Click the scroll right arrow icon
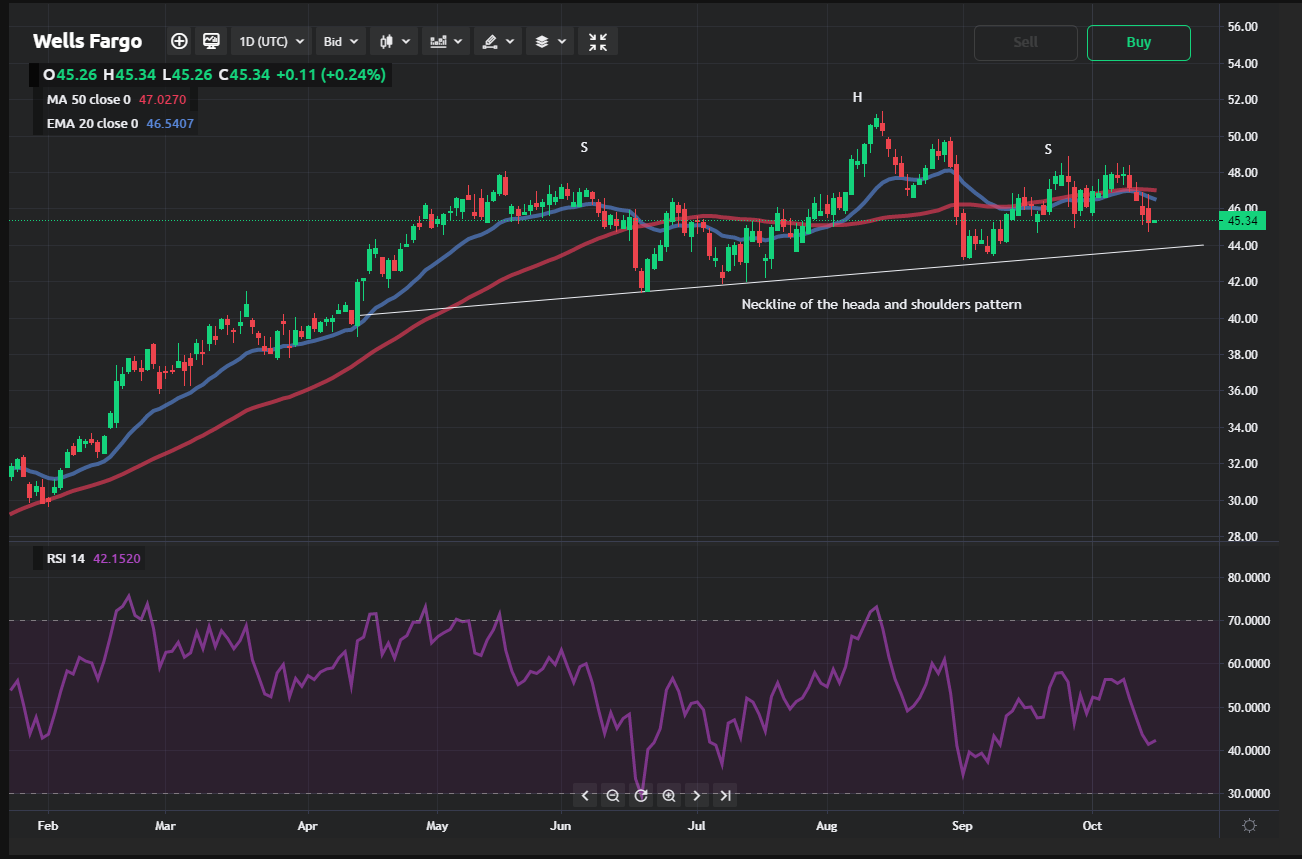This screenshot has width=1302, height=859. coord(697,796)
